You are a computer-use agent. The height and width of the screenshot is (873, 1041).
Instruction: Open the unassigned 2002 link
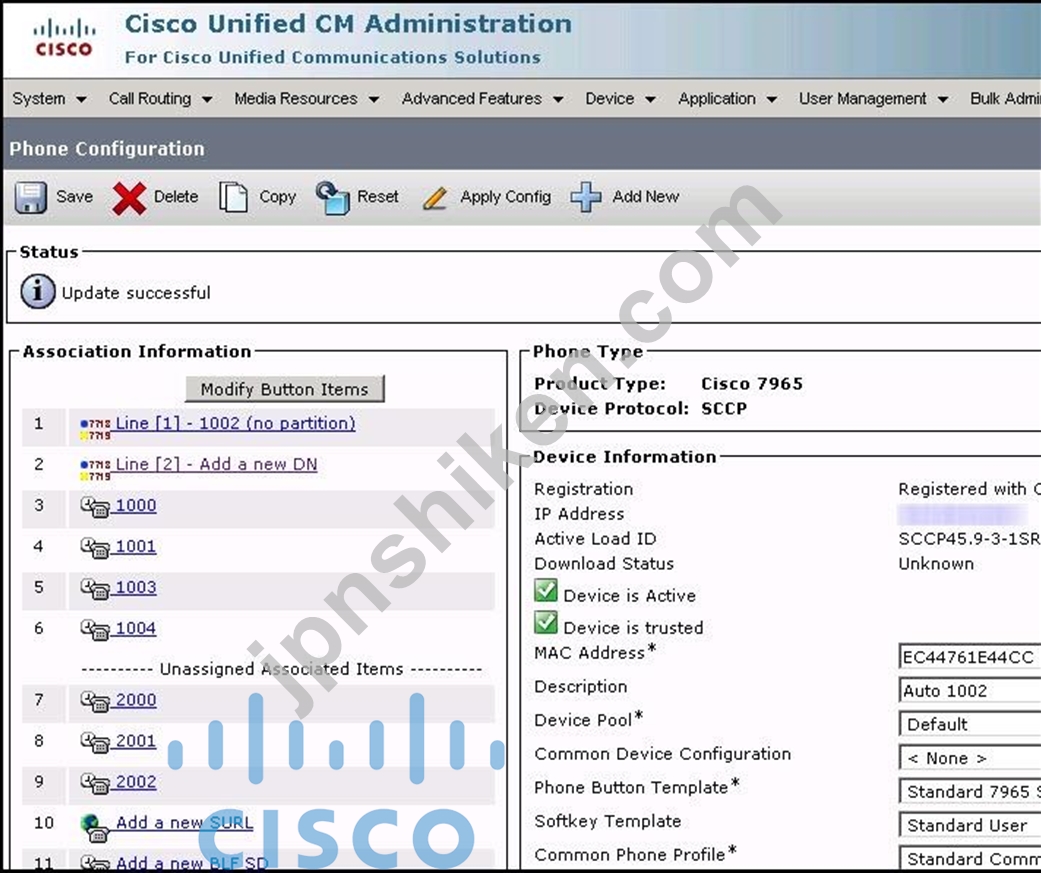coord(136,783)
